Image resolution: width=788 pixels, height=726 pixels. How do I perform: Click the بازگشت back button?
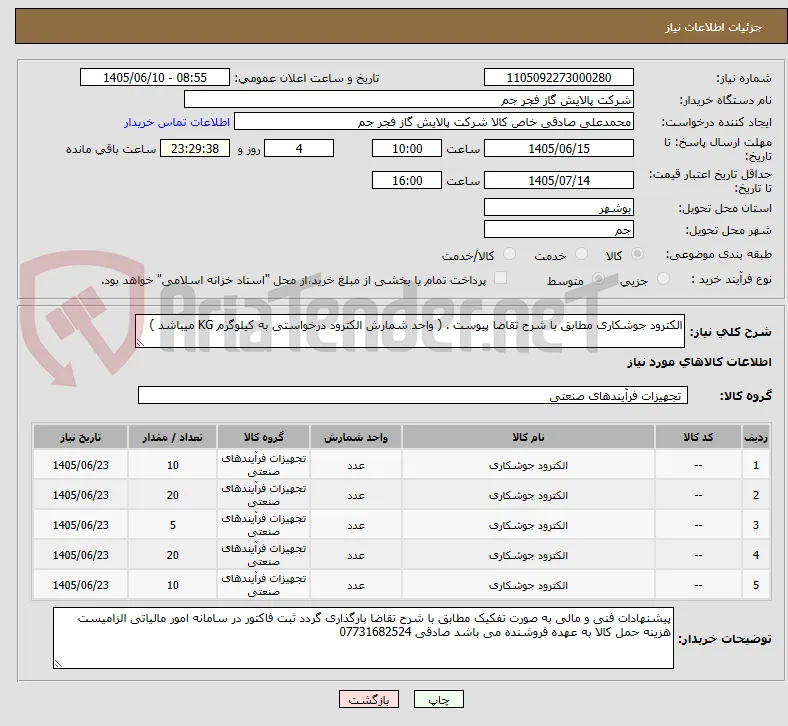click(x=369, y=699)
